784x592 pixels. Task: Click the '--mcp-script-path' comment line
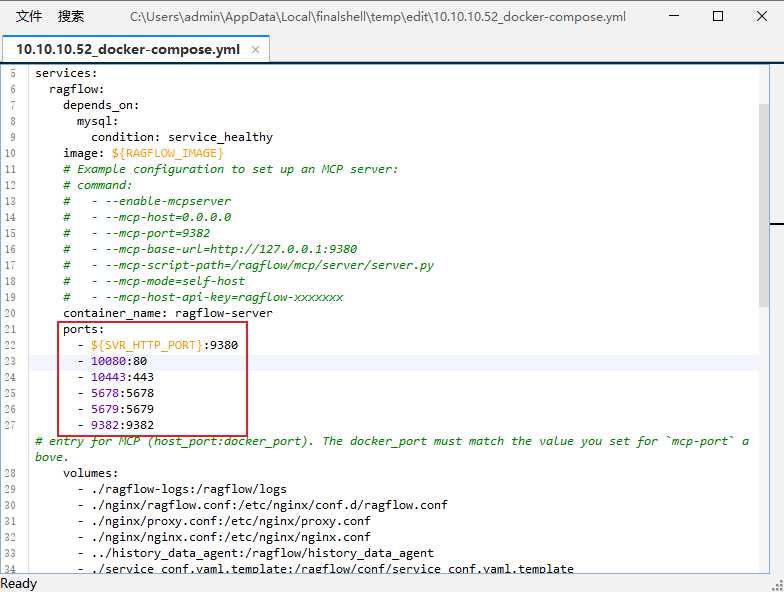tap(248, 265)
